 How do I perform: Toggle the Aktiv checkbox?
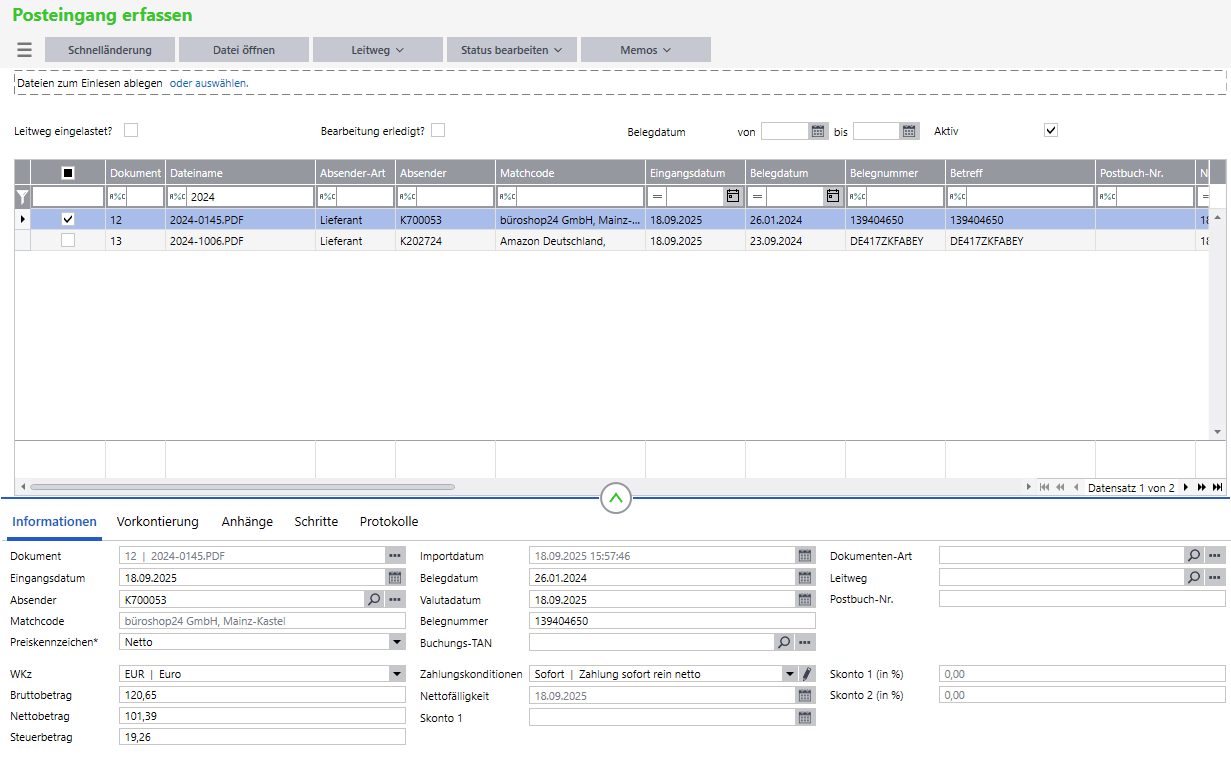pyautogui.click(x=1050, y=130)
